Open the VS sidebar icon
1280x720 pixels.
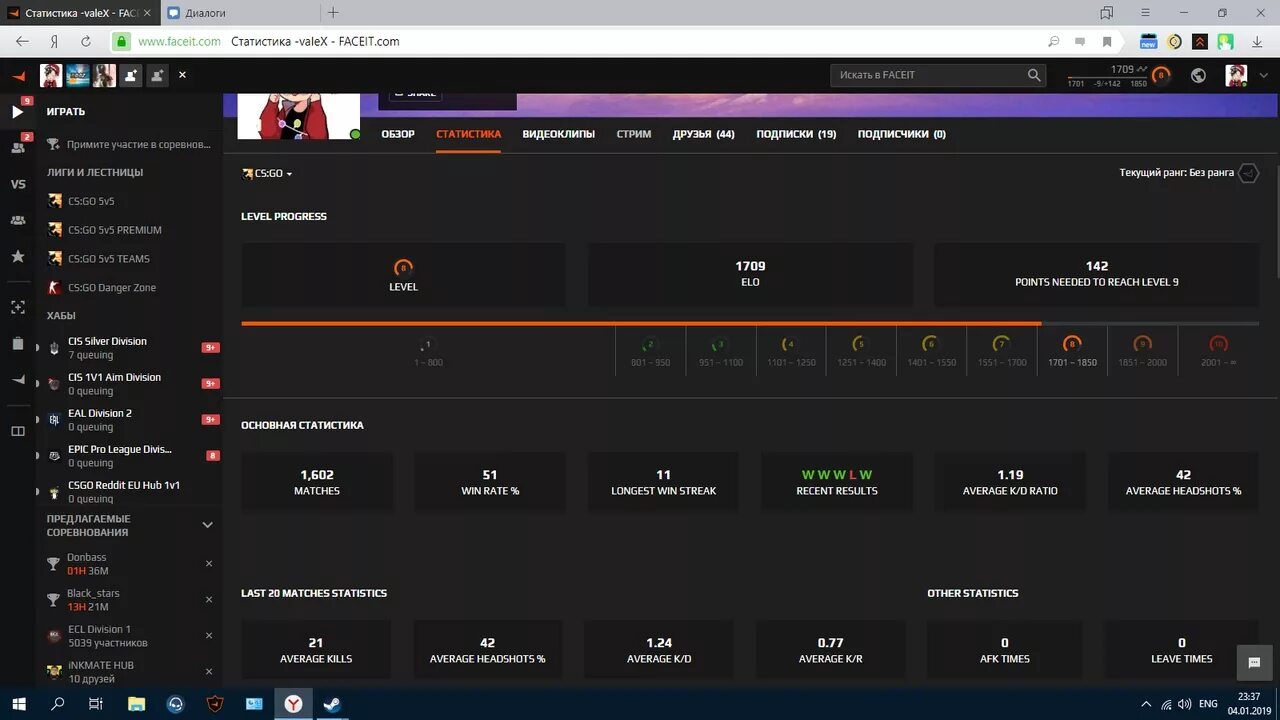point(17,184)
